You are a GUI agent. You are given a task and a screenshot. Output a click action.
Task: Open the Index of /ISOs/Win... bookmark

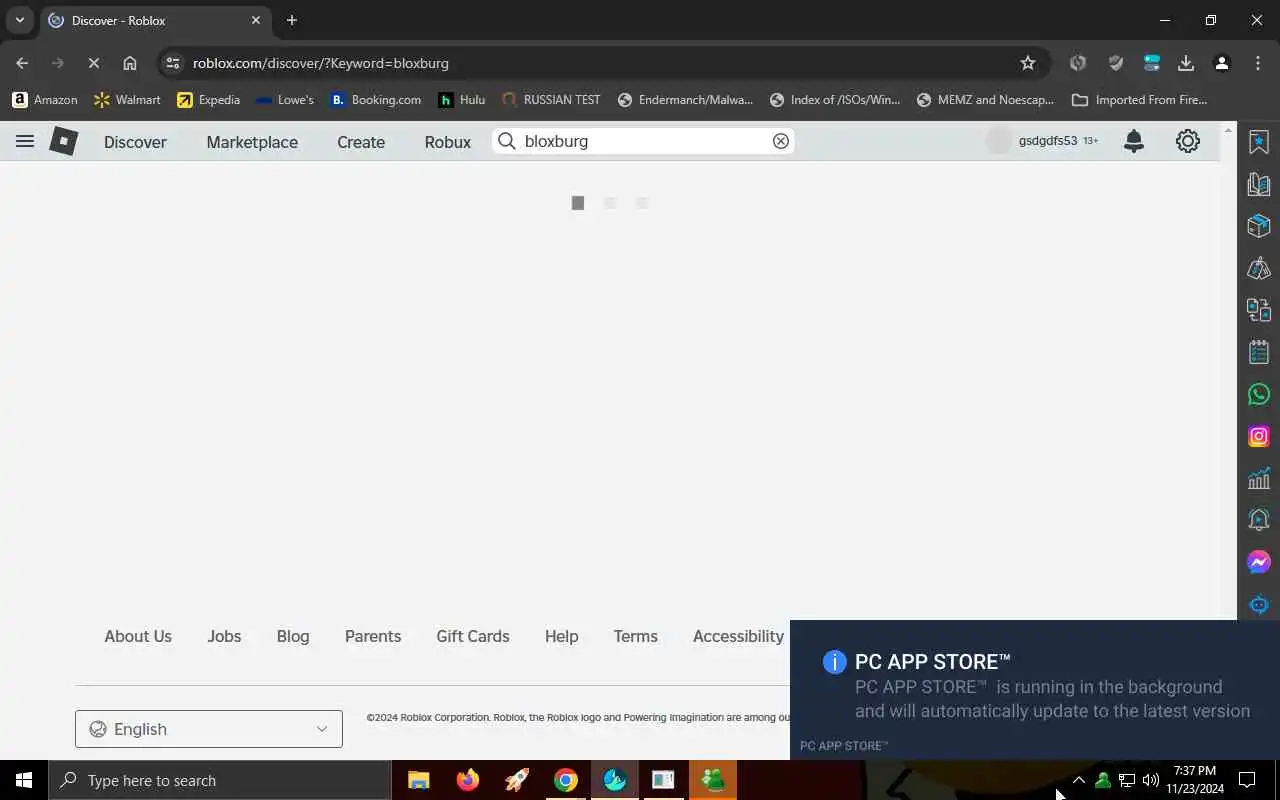(835, 100)
